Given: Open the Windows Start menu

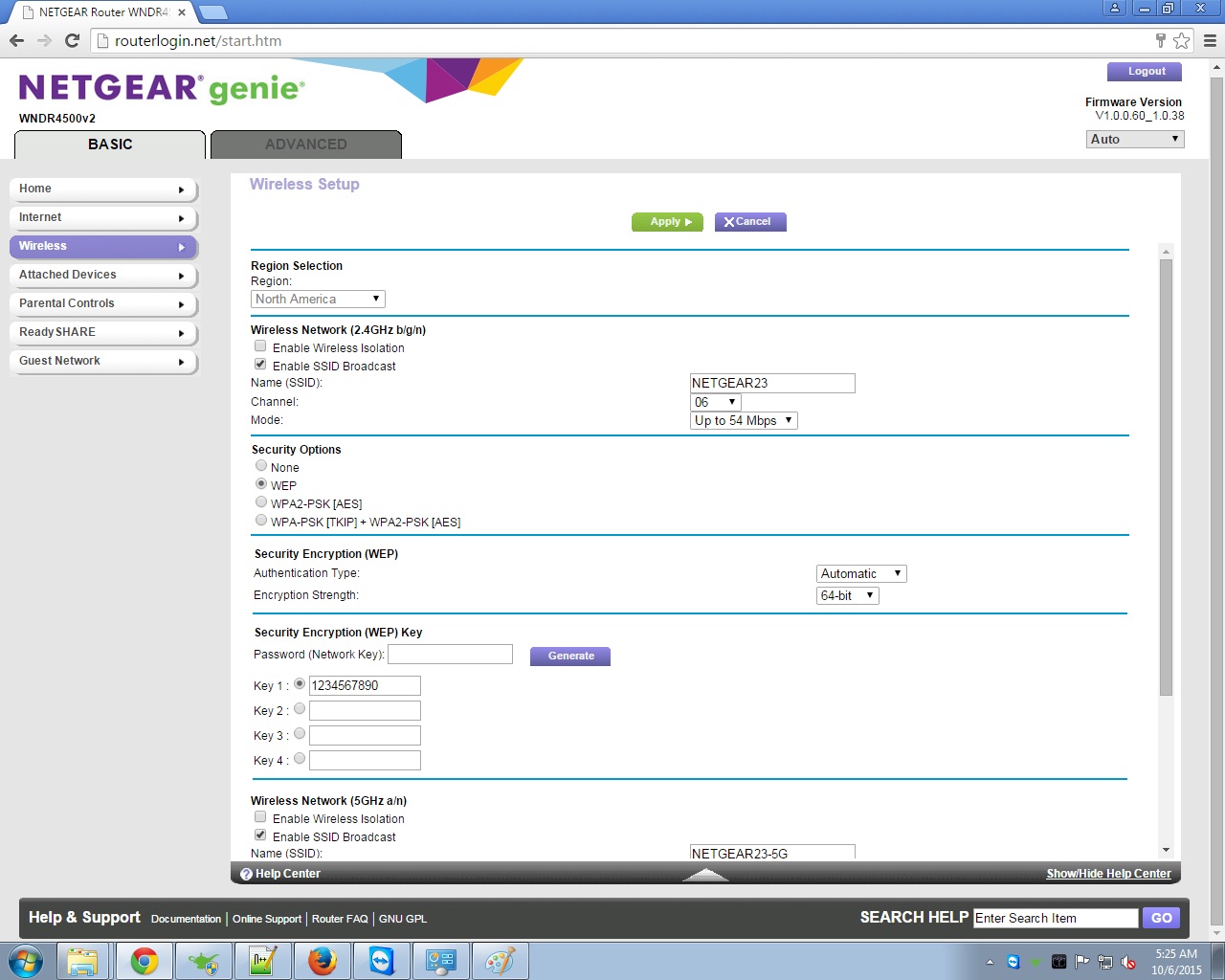Looking at the screenshot, I should click(26, 961).
